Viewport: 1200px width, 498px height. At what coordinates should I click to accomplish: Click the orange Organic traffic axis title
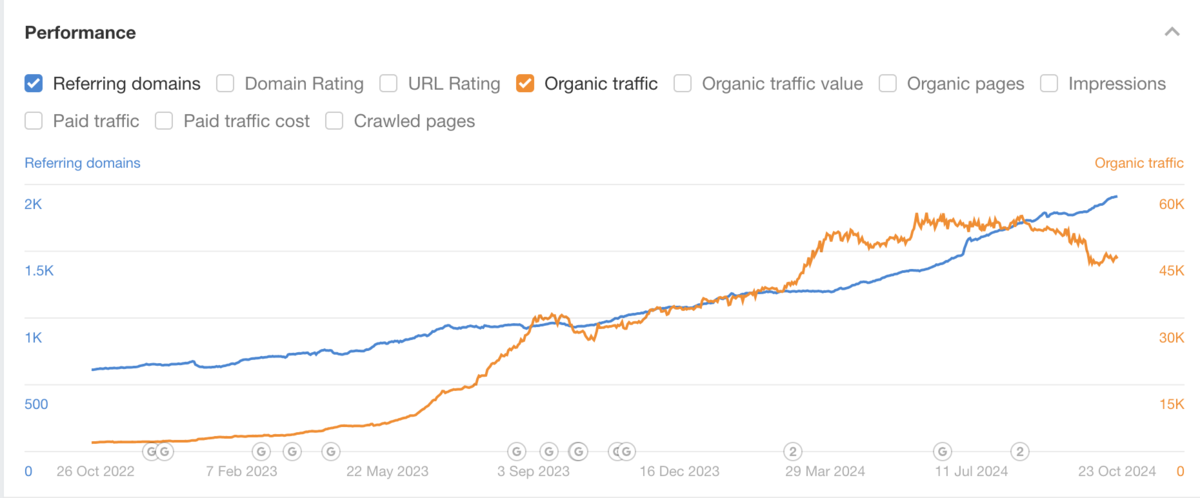tap(1139, 163)
